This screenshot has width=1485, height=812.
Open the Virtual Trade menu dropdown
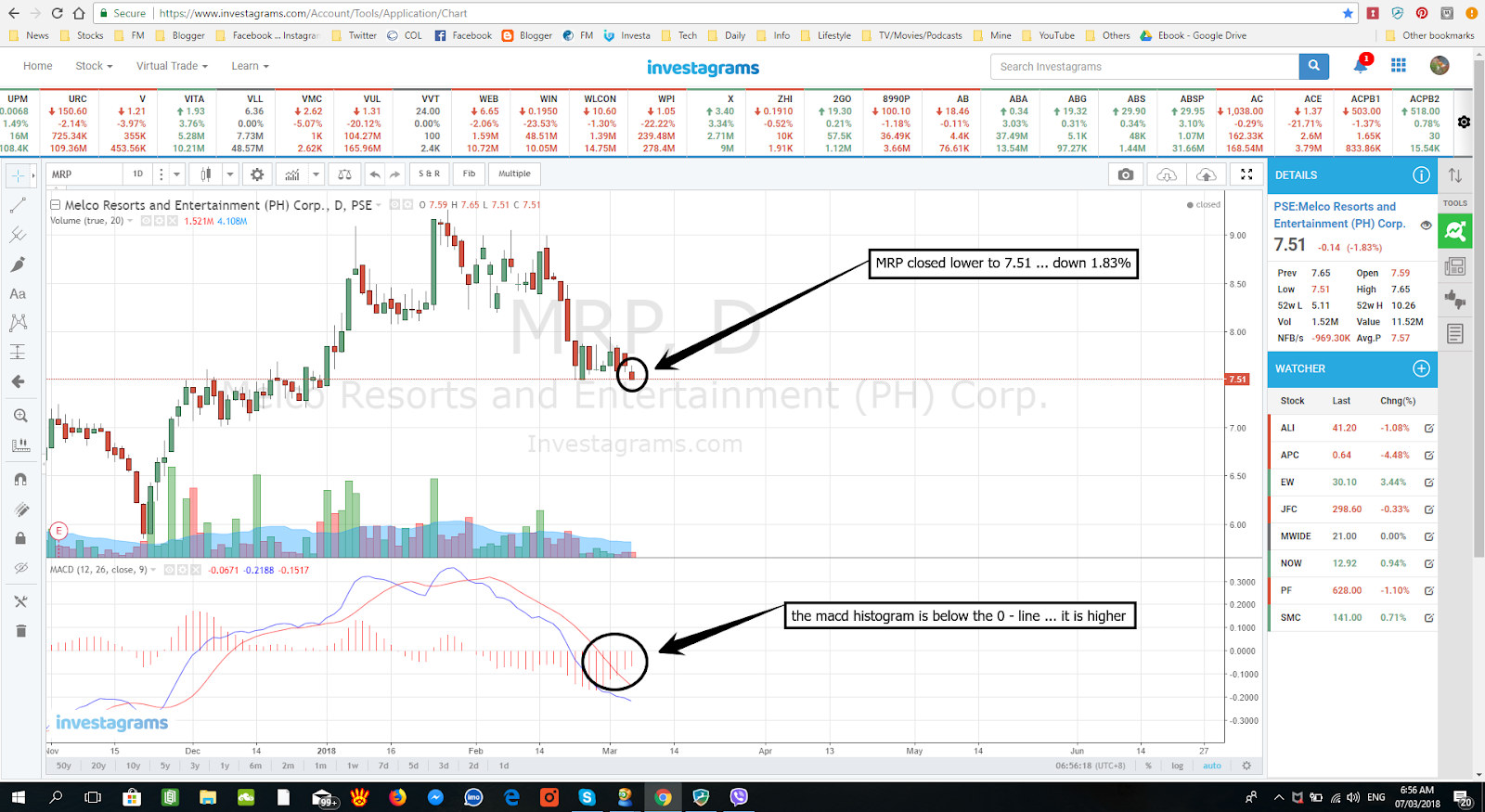click(x=172, y=66)
